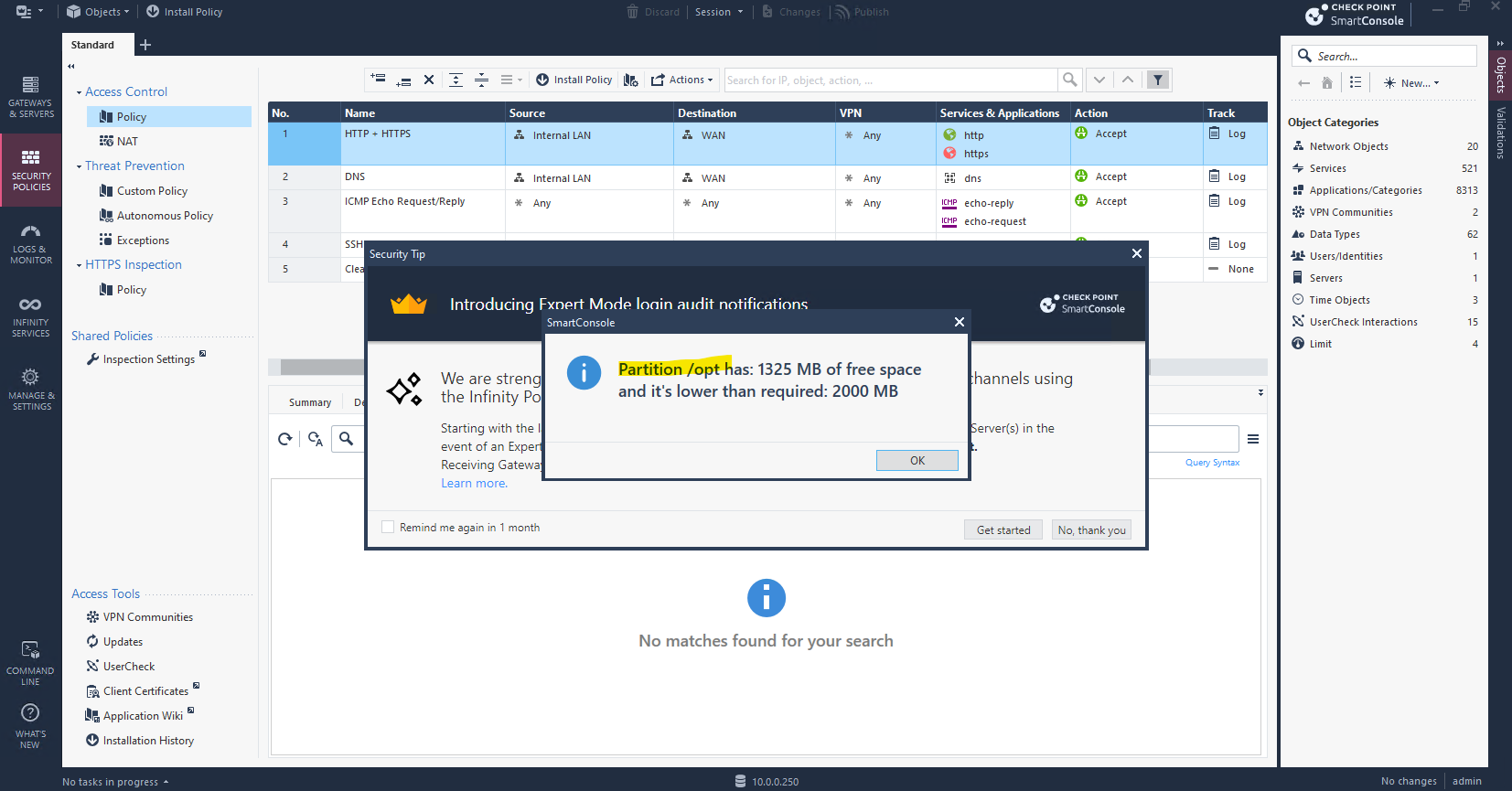Open the rule view options dropdown
1512x791 pixels.
pos(511,80)
